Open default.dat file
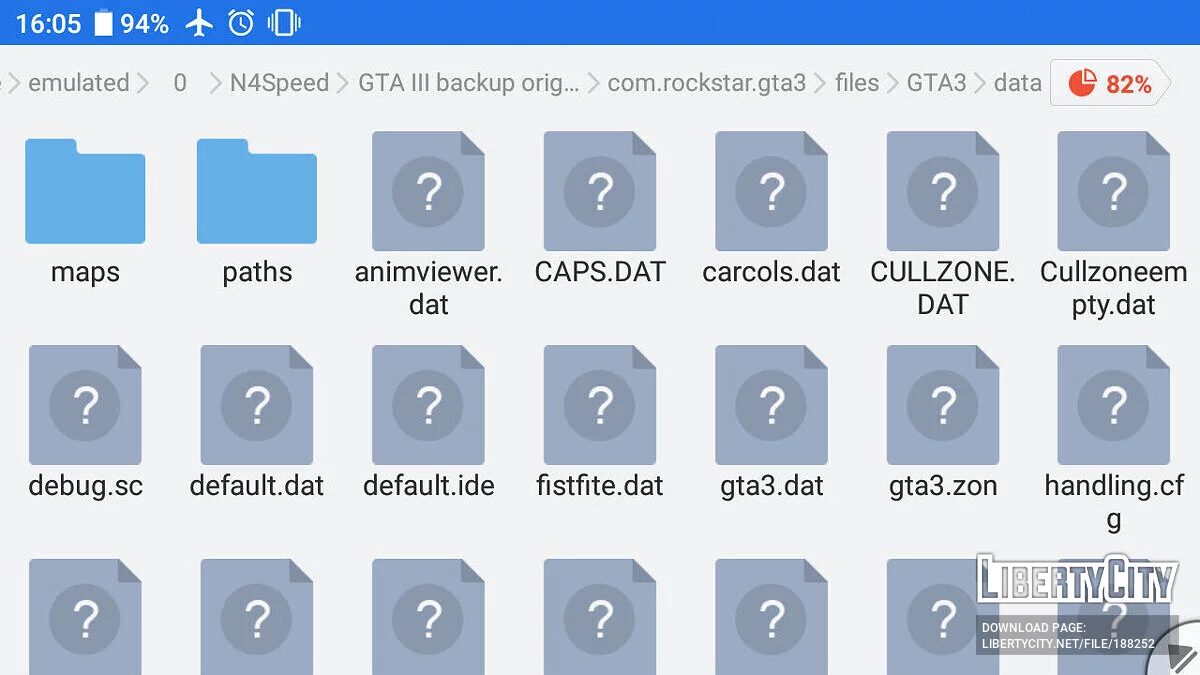The width and height of the screenshot is (1200, 675). (x=257, y=406)
